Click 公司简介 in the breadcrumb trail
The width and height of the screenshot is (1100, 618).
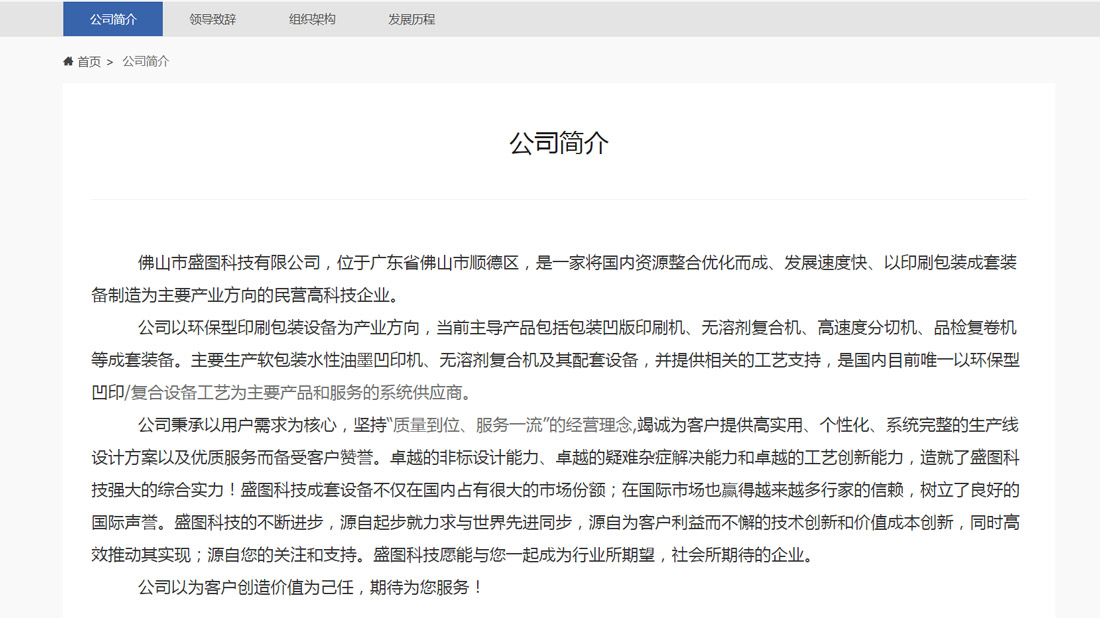144,61
